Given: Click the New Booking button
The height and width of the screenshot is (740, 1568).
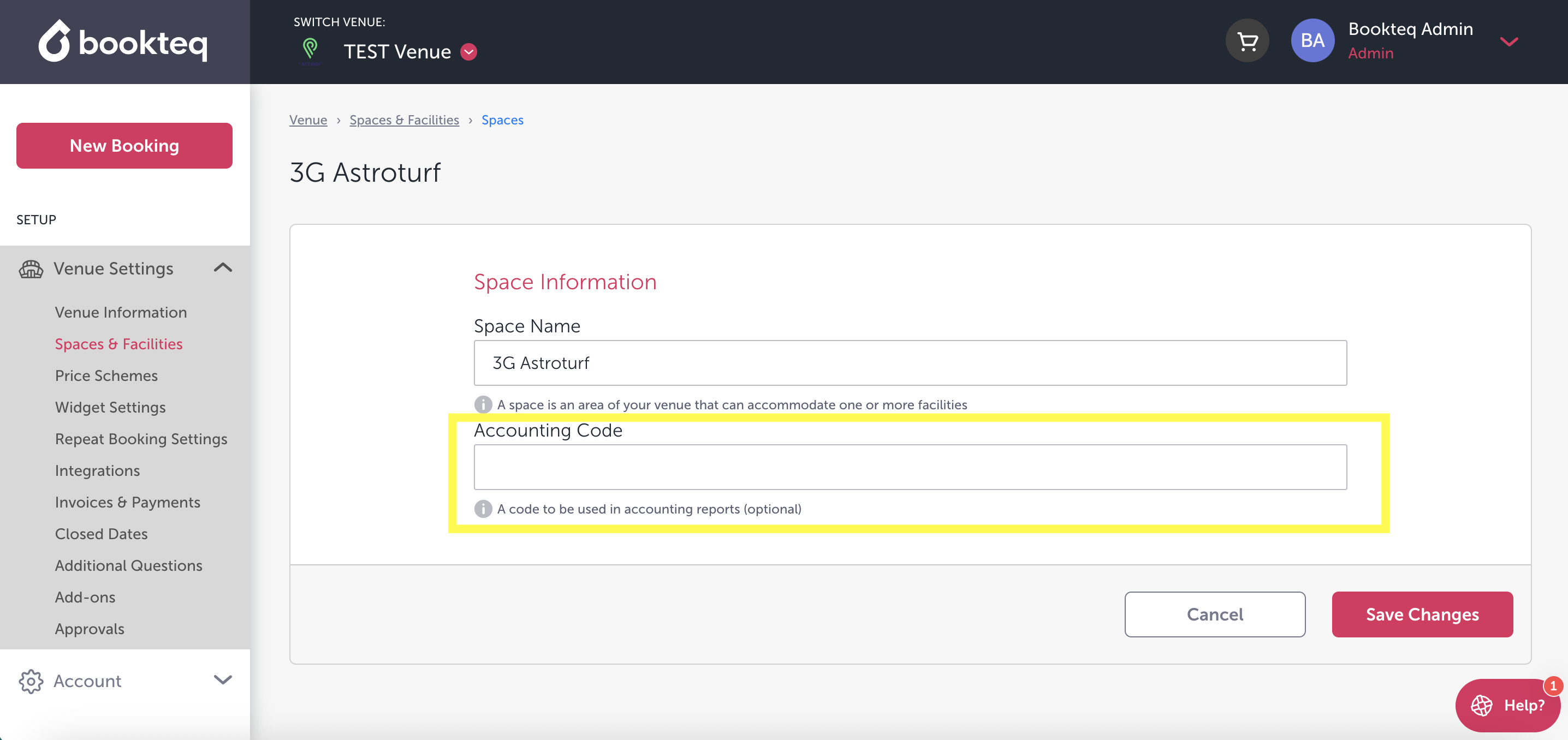Looking at the screenshot, I should click(x=124, y=146).
